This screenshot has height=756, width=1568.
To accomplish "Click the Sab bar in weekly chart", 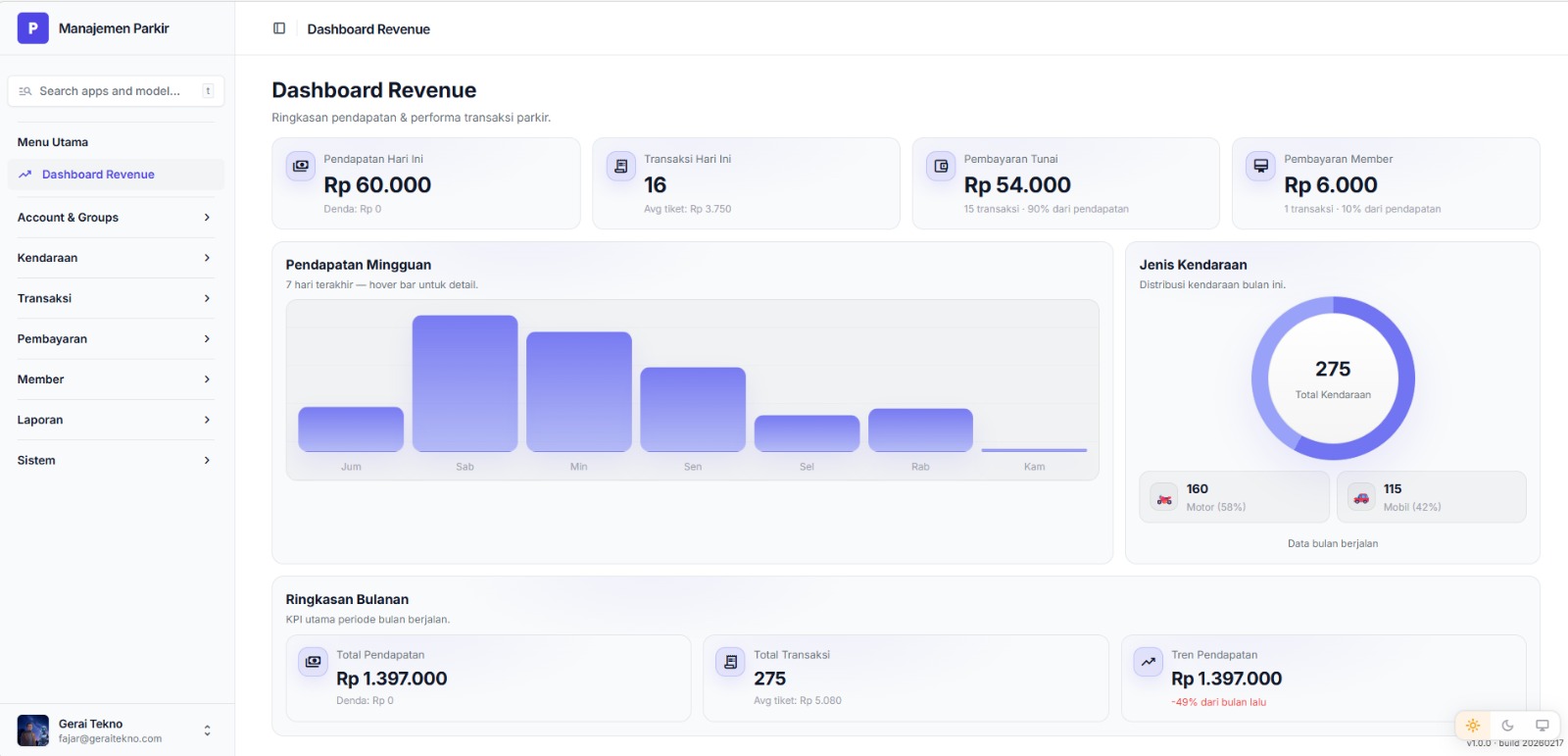I will (x=465, y=383).
